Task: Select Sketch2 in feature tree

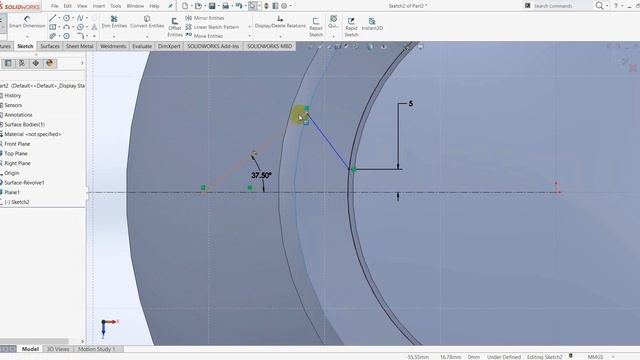Action: point(17,202)
